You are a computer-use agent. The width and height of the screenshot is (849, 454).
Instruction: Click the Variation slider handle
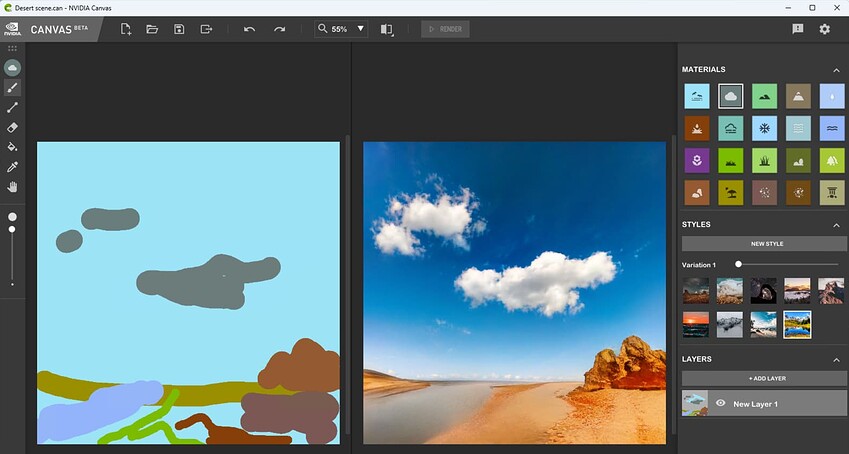point(738,264)
